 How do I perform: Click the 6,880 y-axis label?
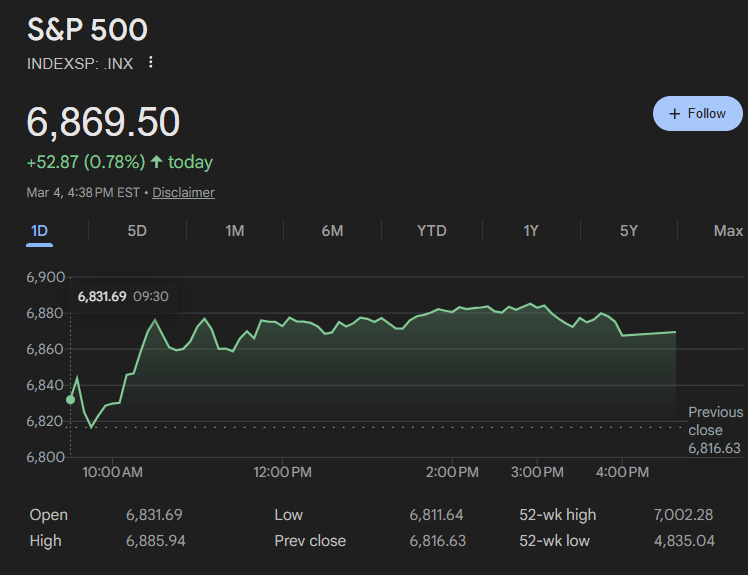[45, 314]
